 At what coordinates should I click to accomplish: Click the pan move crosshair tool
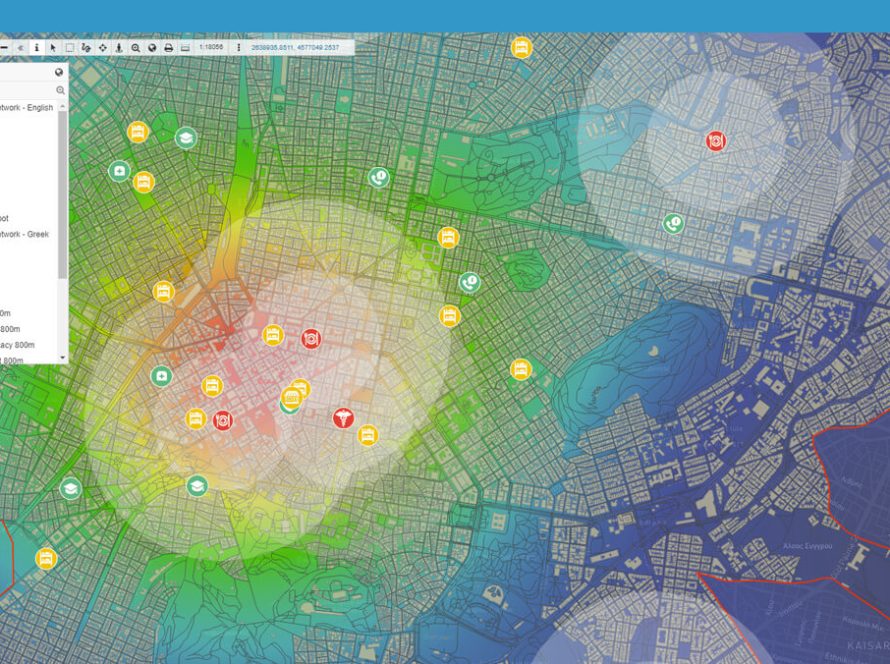coord(103,48)
